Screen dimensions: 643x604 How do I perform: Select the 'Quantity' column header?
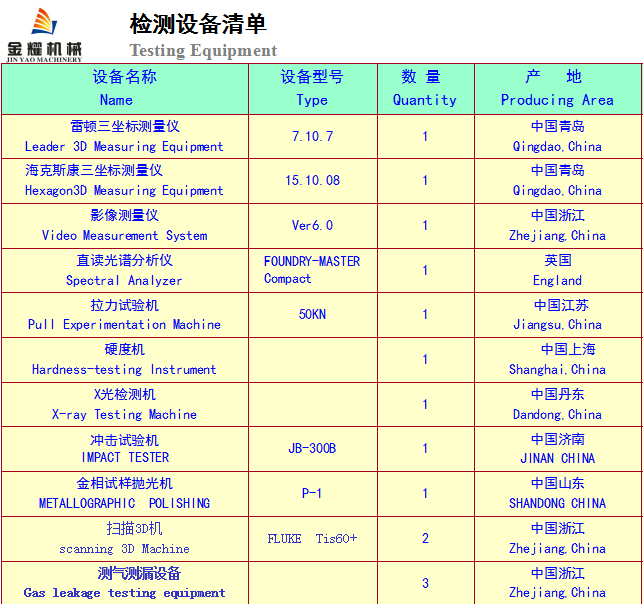pos(424,88)
